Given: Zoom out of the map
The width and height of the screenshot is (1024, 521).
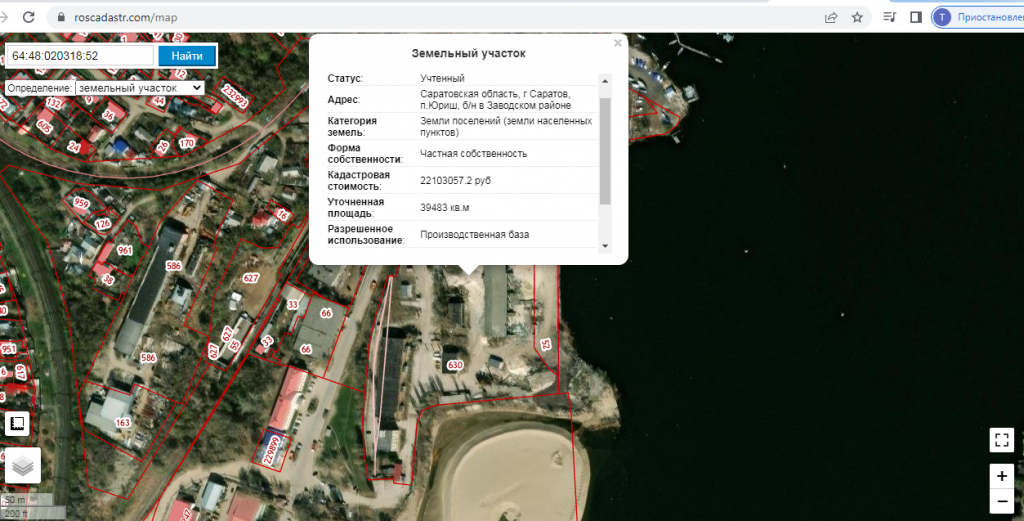Looking at the screenshot, I should point(1002,500).
